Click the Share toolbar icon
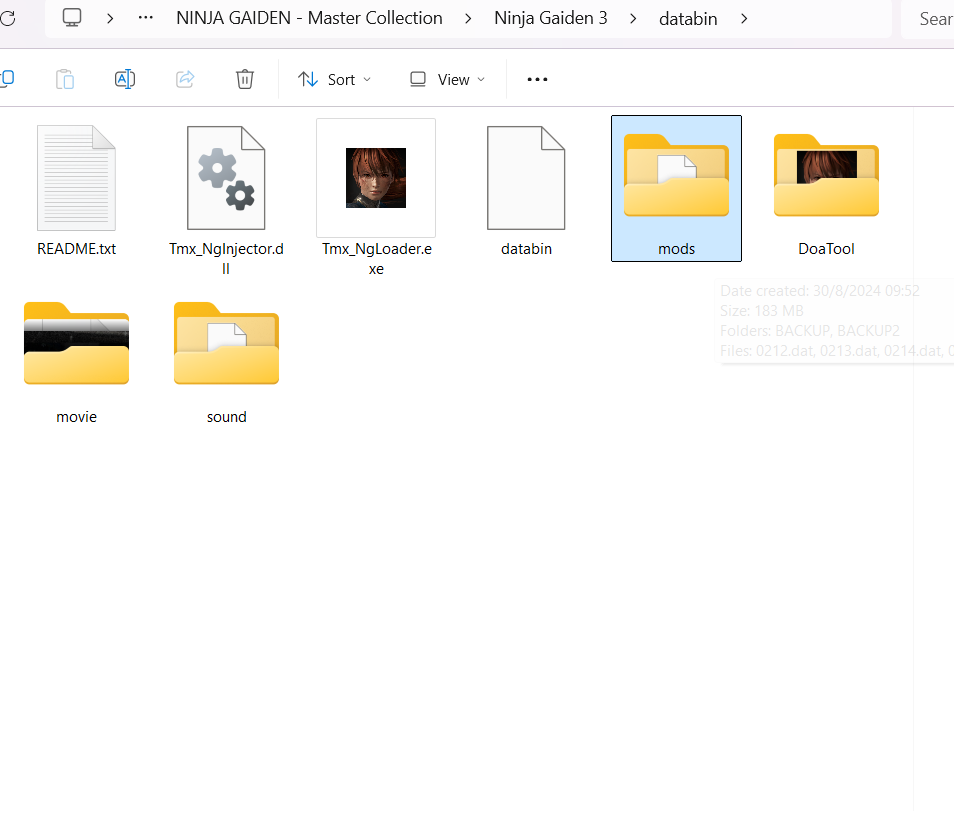This screenshot has width=954, height=829. [x=185, y=78]
